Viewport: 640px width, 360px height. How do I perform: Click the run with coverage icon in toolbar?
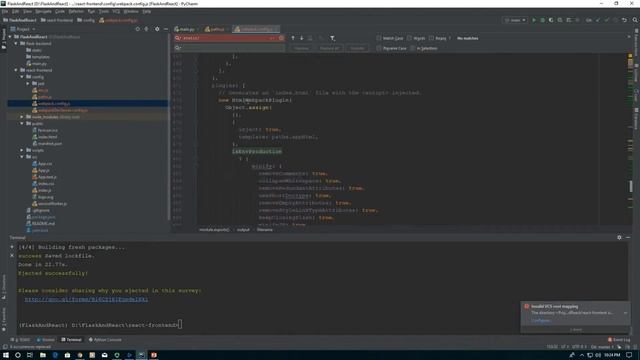[x=551, y=20]
